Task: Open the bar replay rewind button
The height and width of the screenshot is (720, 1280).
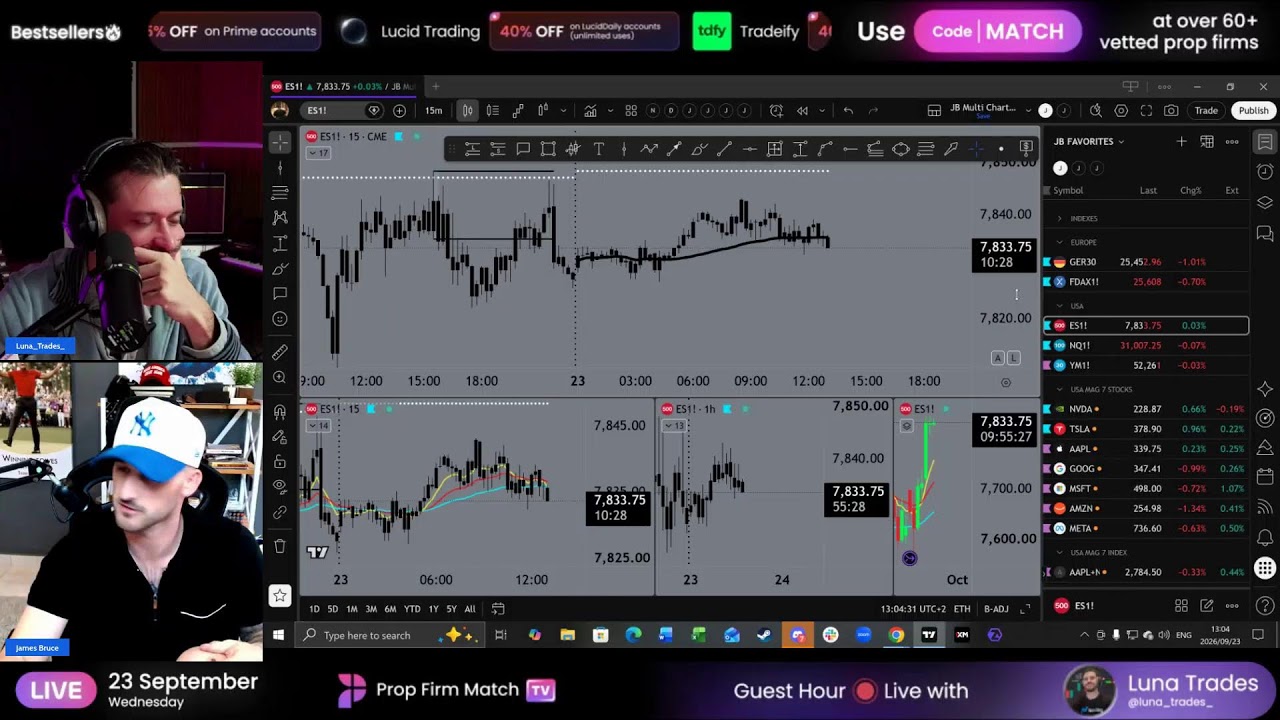Action: point(802,110)
